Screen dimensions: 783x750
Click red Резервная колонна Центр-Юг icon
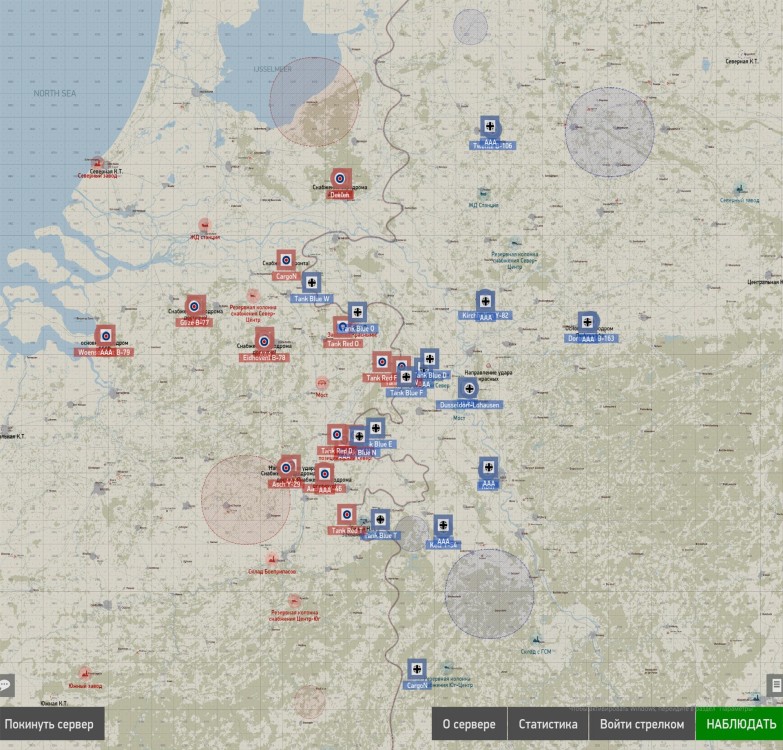[294, 601]
